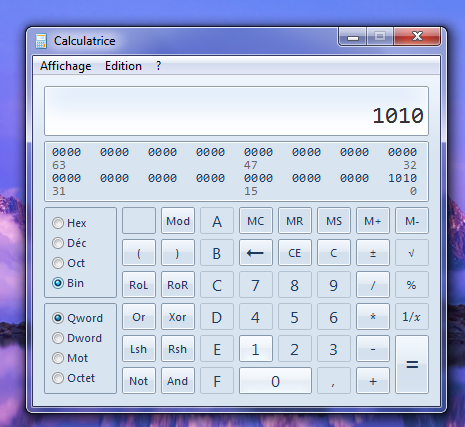Click the minus key

(373, 349)
